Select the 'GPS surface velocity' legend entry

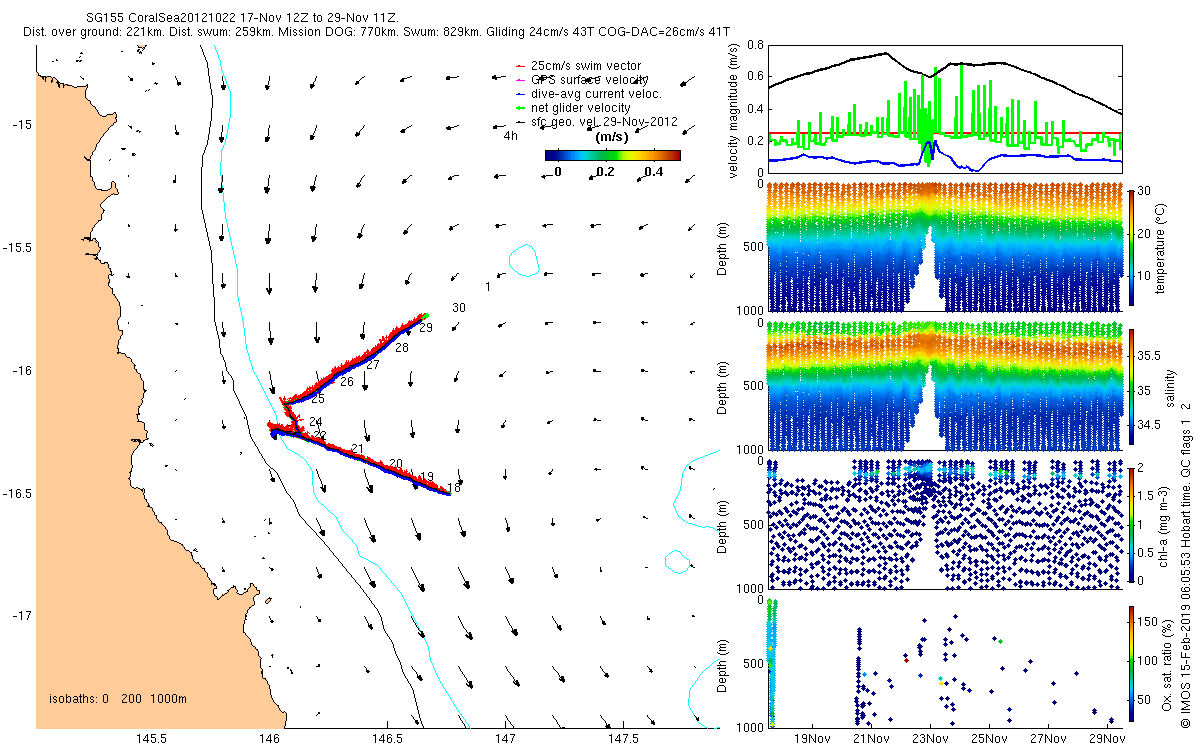pyautogui.click(x=582, y=79)
